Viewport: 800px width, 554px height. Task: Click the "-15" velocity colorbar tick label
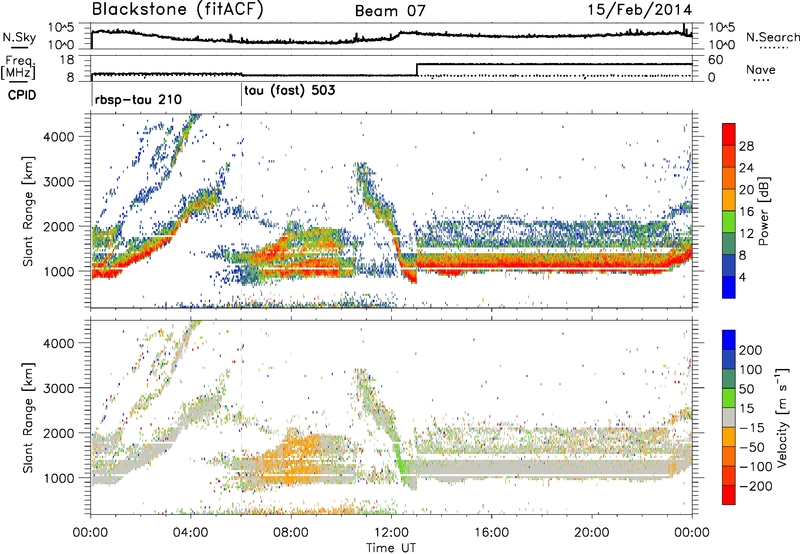pyautogui.click(x=752, y=428)
